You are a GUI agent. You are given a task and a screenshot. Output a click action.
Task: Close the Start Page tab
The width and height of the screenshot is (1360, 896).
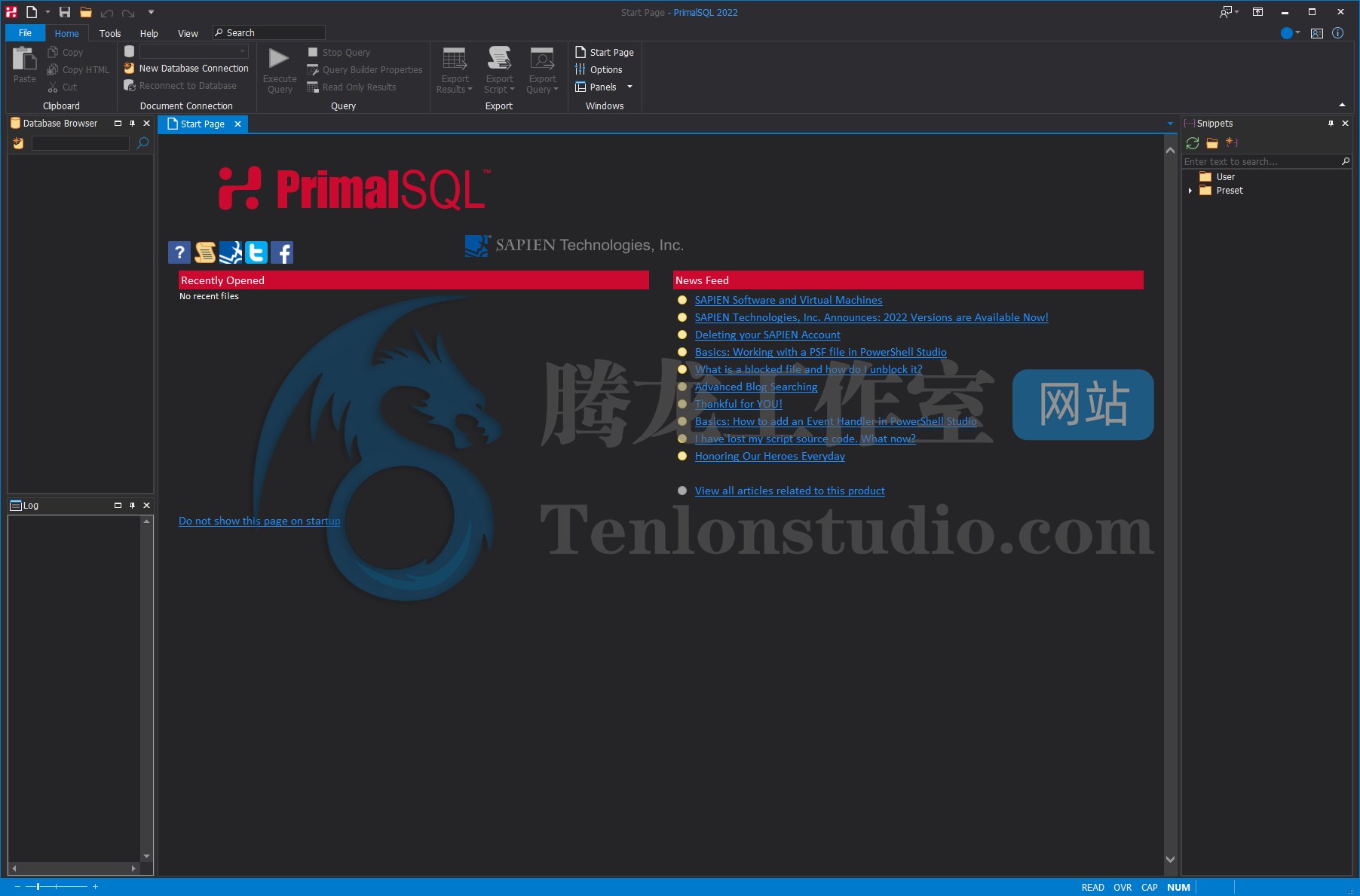tap(237, 124)
